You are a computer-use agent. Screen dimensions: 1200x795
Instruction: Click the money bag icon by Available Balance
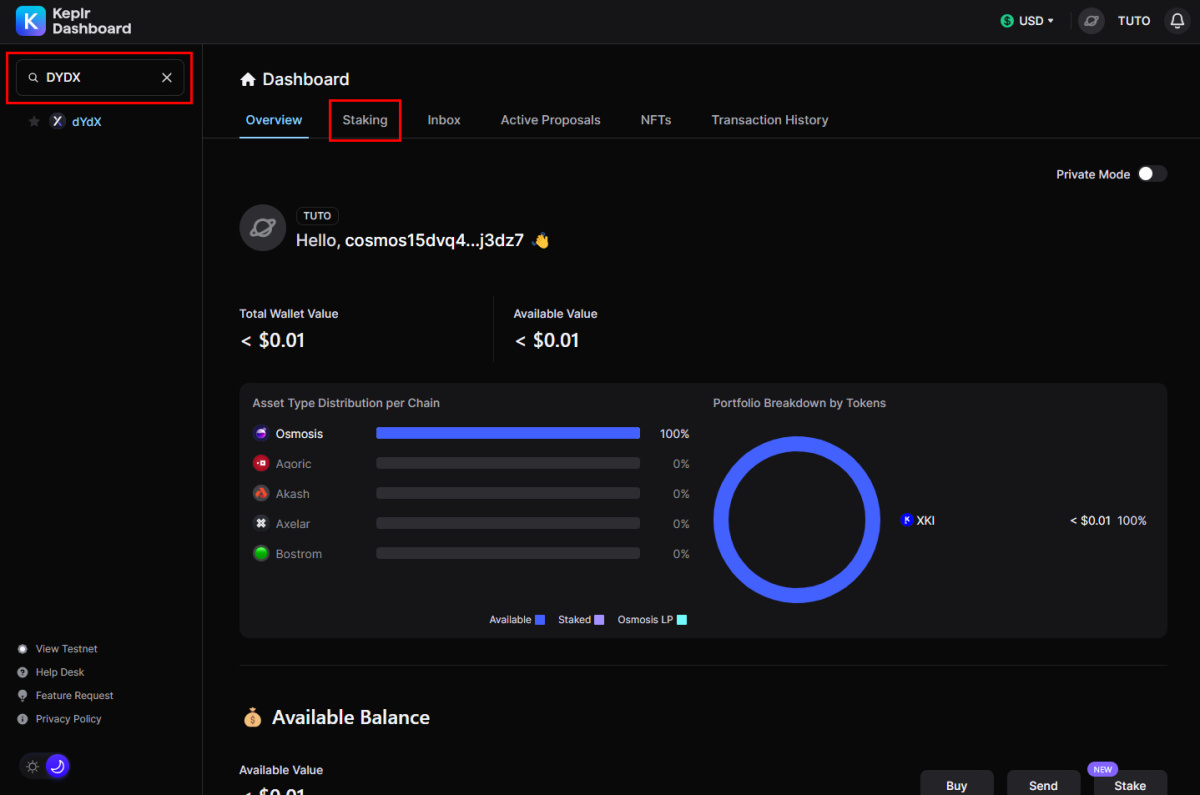click(x=252, y=717)
